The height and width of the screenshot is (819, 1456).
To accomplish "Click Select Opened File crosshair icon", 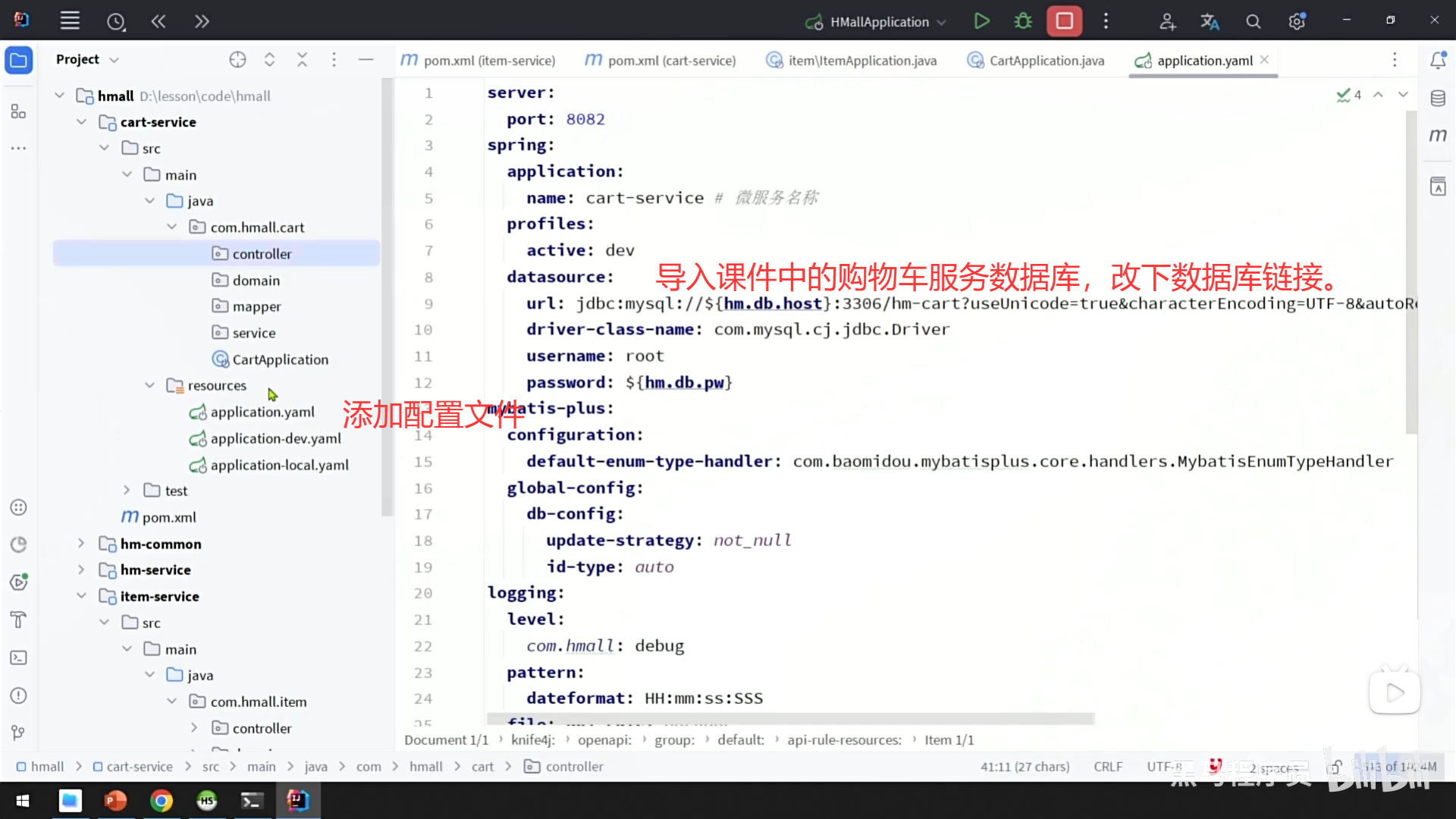I will [x=237, y=60].
